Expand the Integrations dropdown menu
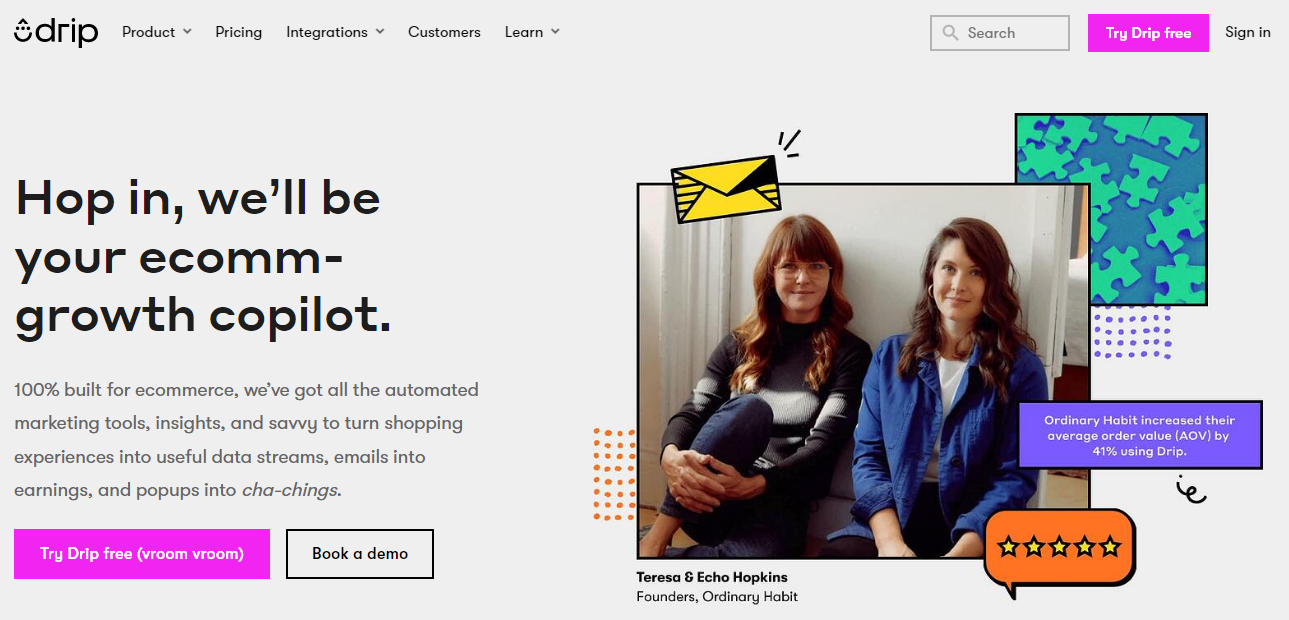1289x620 pixels. tap(335, 32)
